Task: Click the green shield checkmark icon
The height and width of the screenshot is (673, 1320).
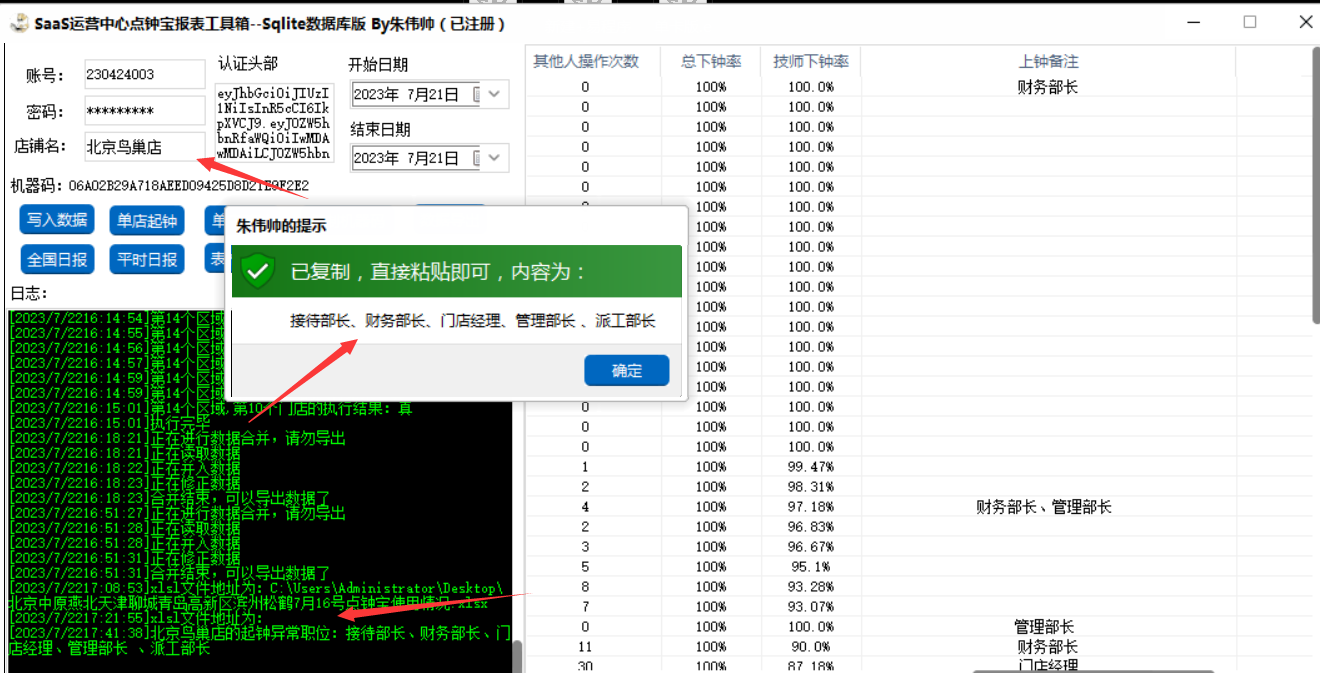Action: [258, 272]
